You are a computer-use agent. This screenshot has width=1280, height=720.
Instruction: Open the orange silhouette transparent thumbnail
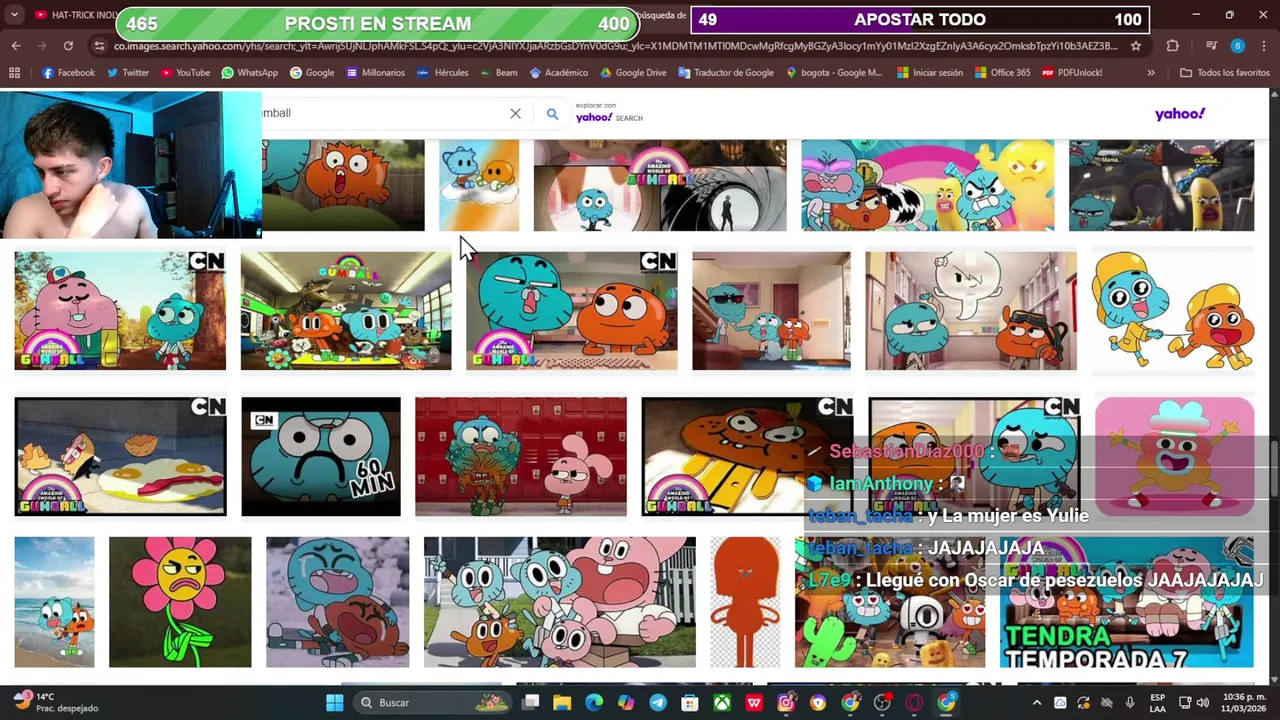point(745,602)
